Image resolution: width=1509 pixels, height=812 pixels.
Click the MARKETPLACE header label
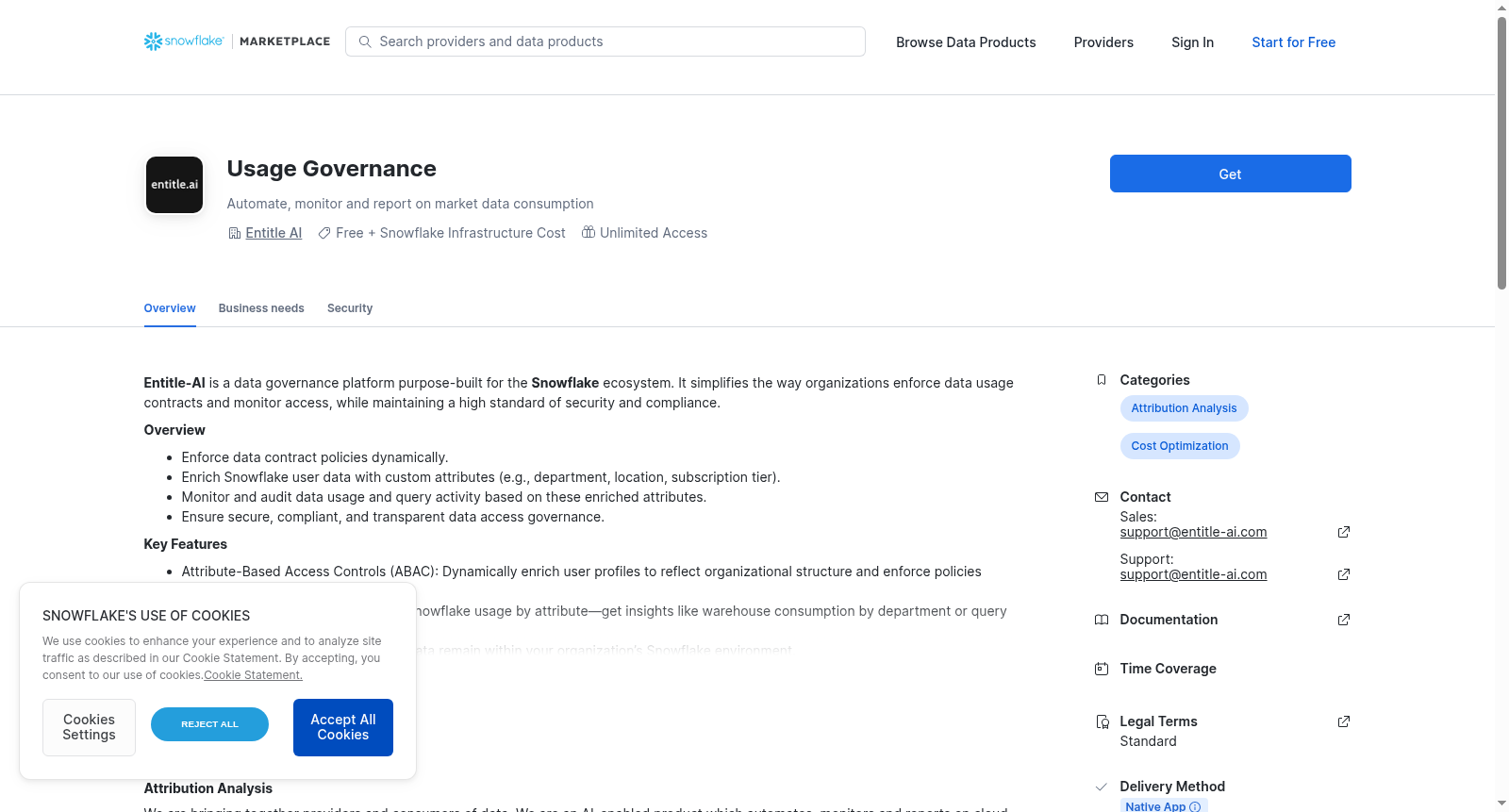pos(285,41)
